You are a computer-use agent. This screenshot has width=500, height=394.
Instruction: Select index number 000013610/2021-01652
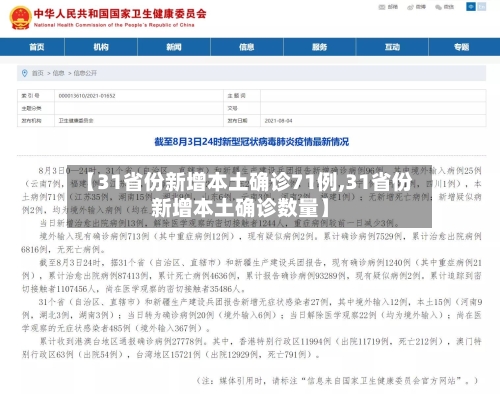(87, 96)
